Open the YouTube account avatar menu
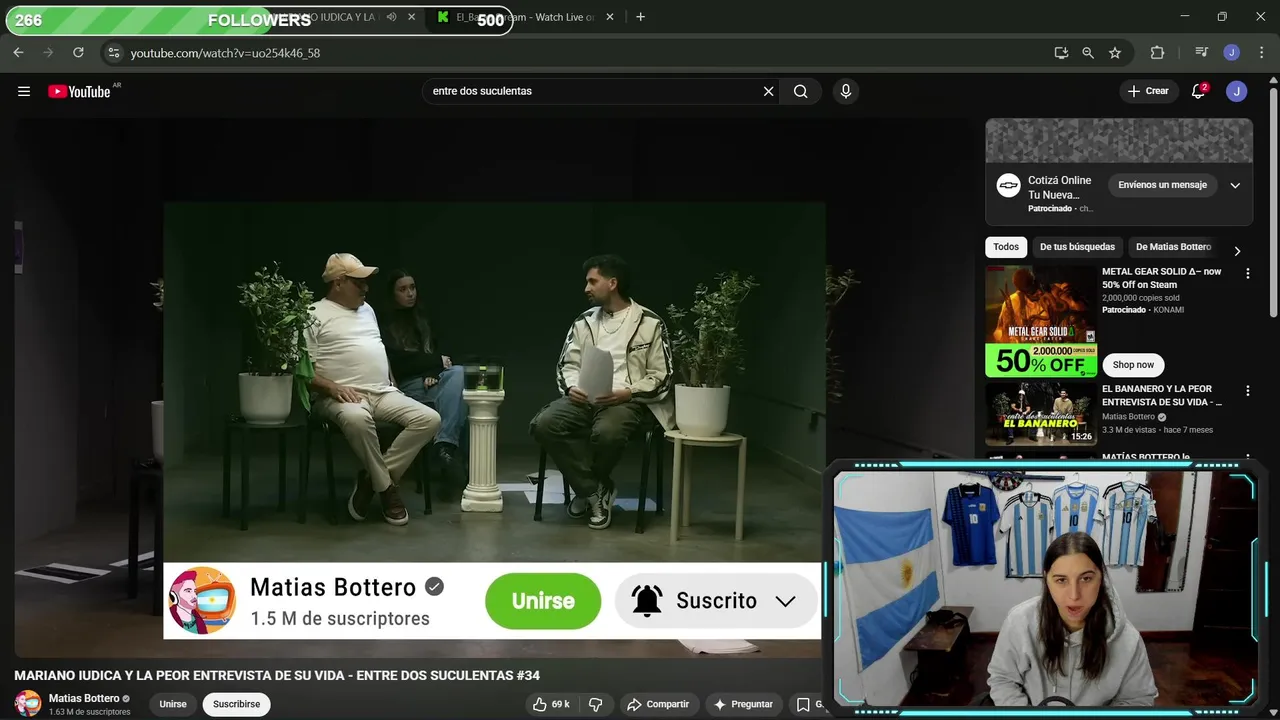1280x720 pixels. pyautogui.click(x=1237, y=91)
